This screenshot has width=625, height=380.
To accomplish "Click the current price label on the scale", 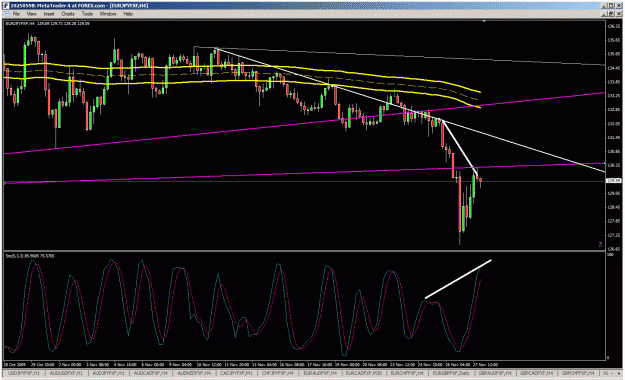I will coord(613,181).
